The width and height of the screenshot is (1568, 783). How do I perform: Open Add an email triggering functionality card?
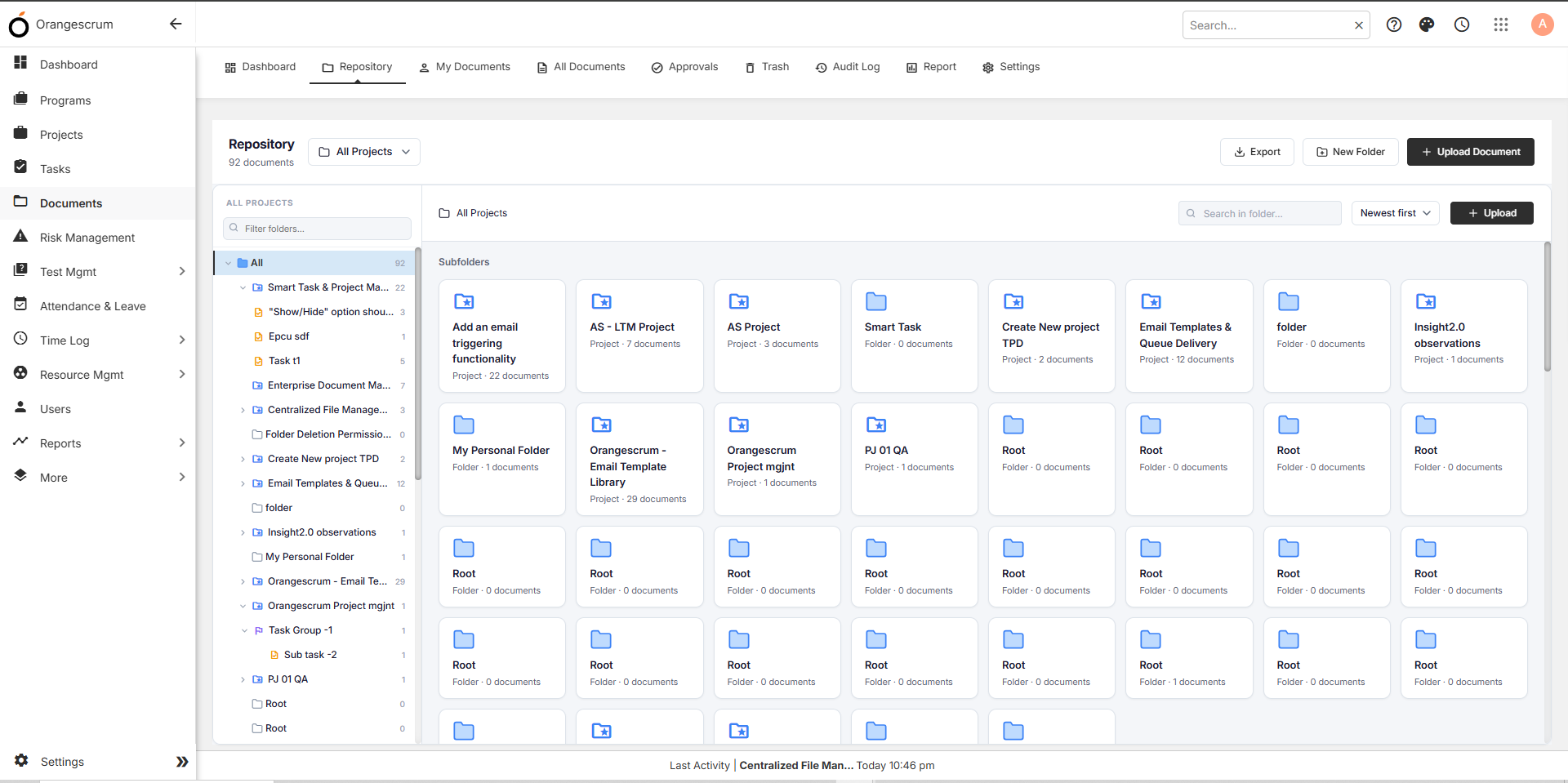502,336
